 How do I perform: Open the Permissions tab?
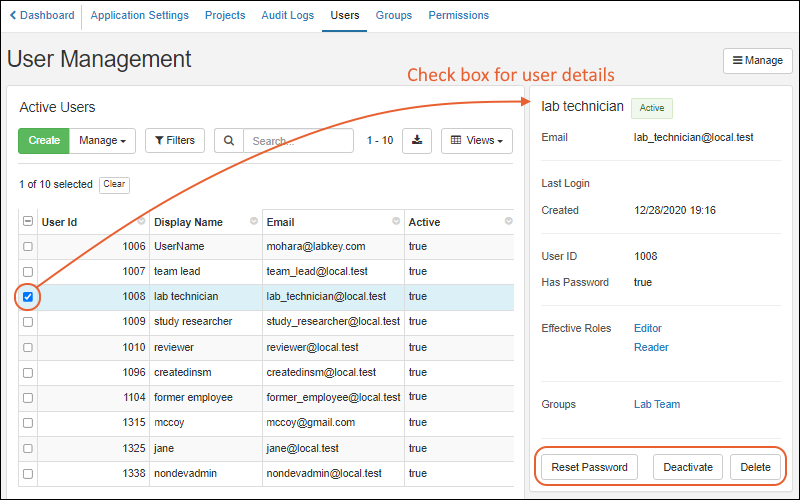[458, 16]
